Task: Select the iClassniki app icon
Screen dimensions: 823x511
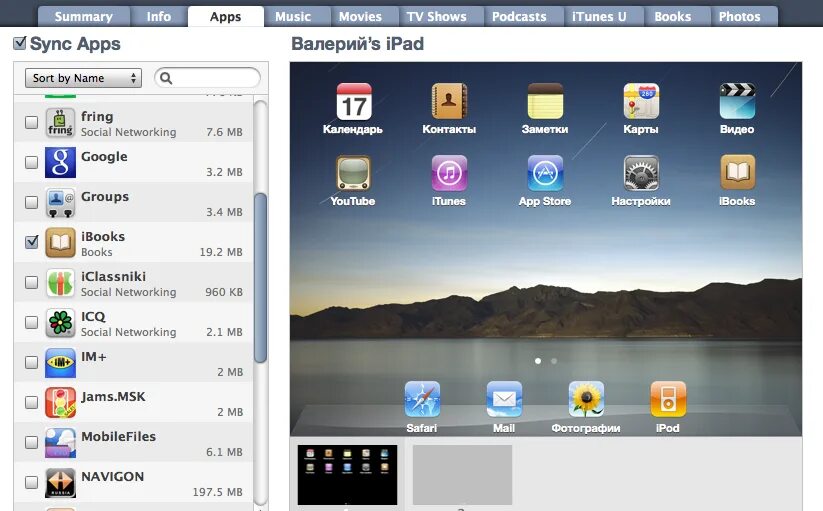Action: pos(60,282)
